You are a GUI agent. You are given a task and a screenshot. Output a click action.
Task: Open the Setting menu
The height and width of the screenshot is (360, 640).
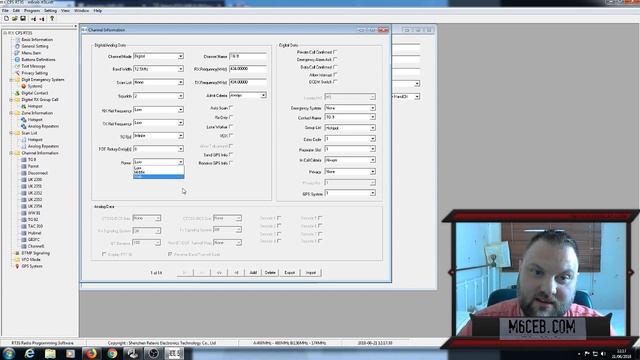click(50, 11)
